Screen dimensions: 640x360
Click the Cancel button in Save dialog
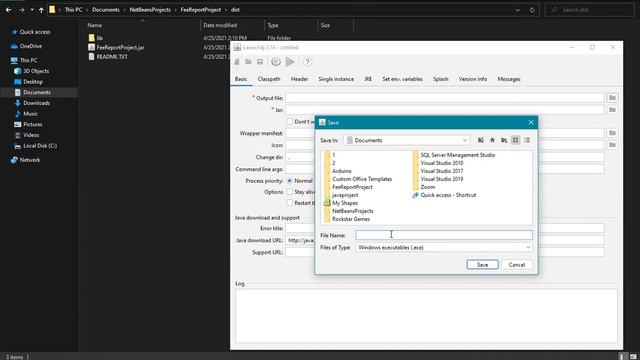517,264
